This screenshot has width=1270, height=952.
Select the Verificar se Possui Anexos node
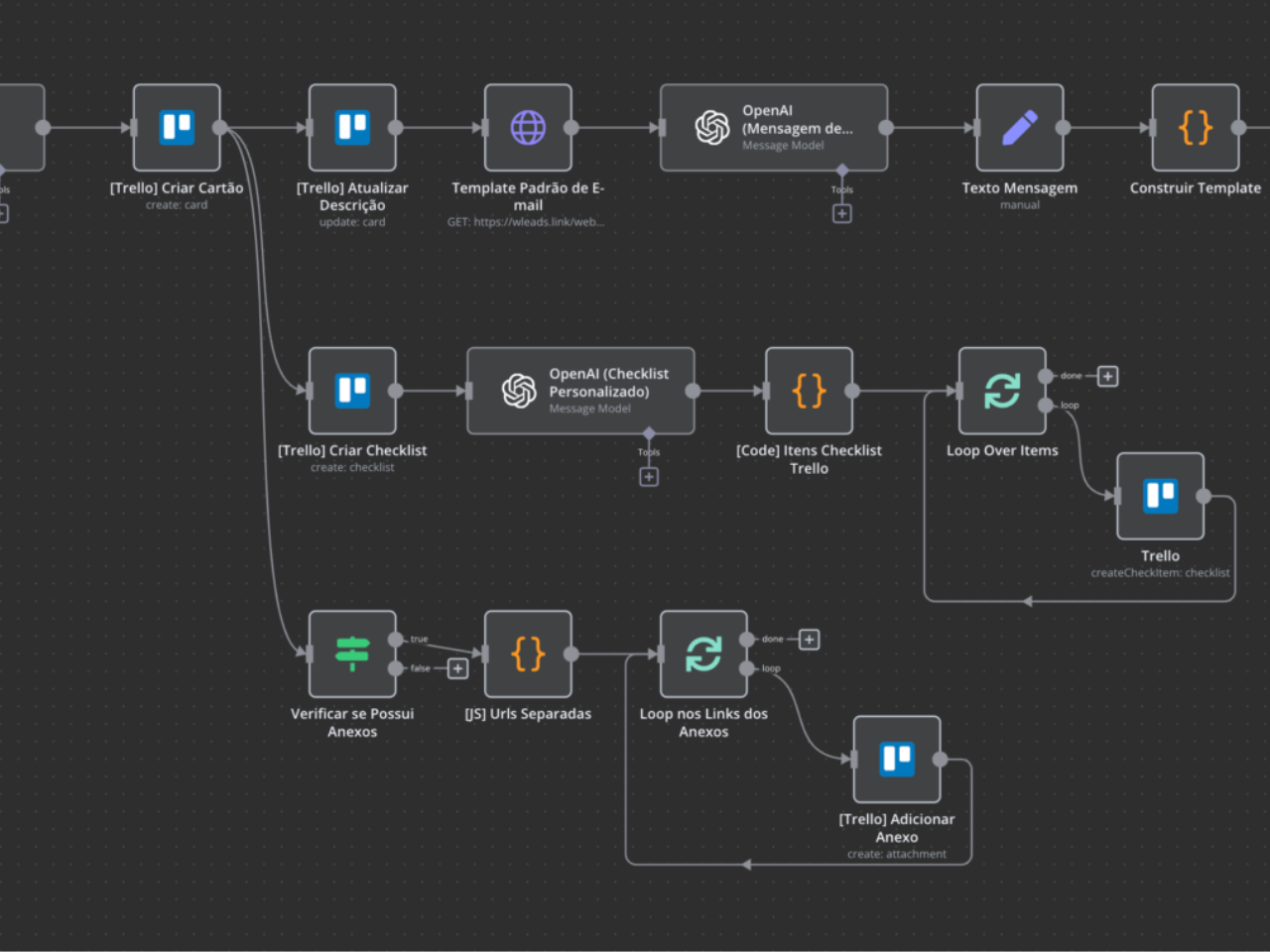pos(352,654)
